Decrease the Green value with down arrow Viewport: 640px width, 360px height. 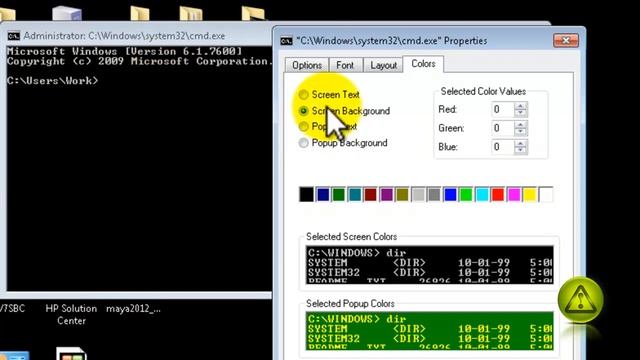coord(520,132)
